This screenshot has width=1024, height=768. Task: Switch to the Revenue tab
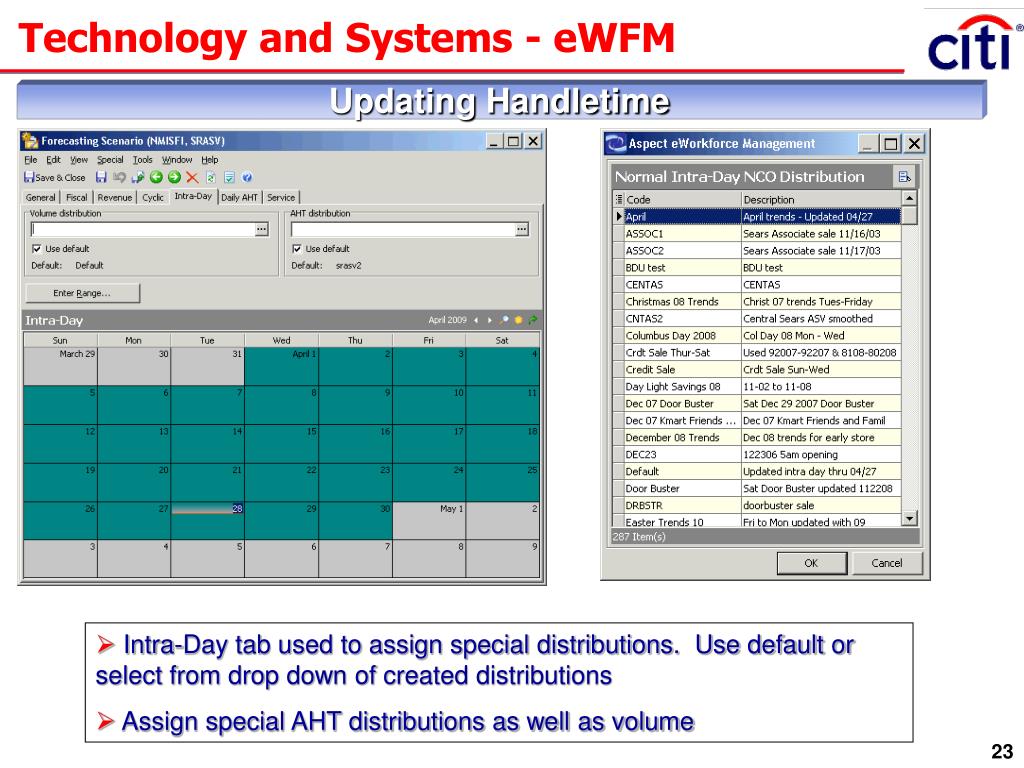click(114, 197)
